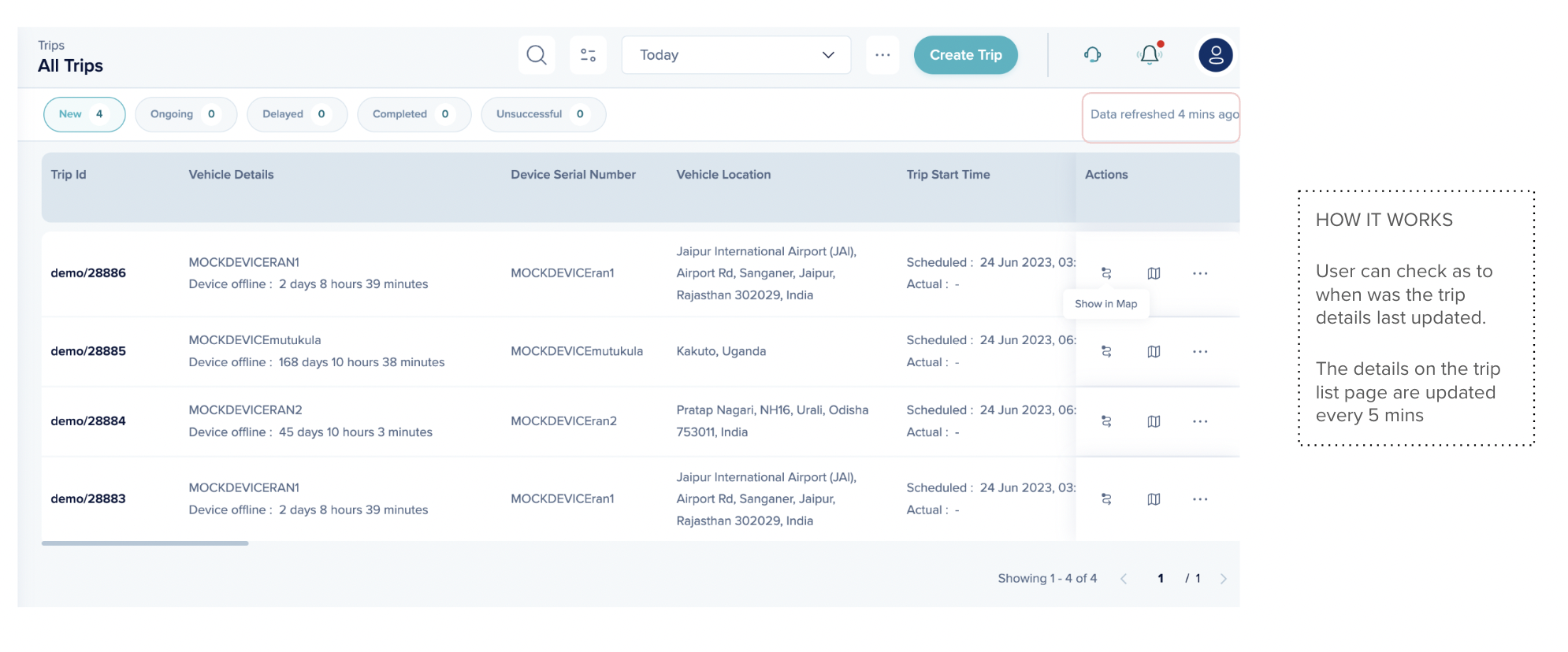
Task: Go to next page arrow
Action: [x=1223, y=579]
